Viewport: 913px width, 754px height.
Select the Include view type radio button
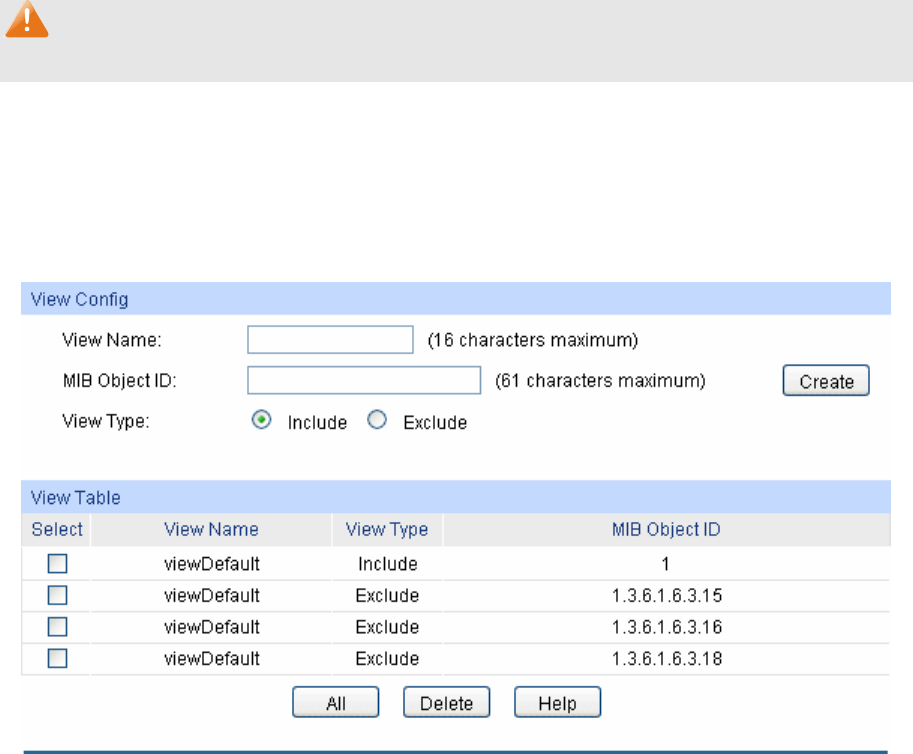point(261,421)
